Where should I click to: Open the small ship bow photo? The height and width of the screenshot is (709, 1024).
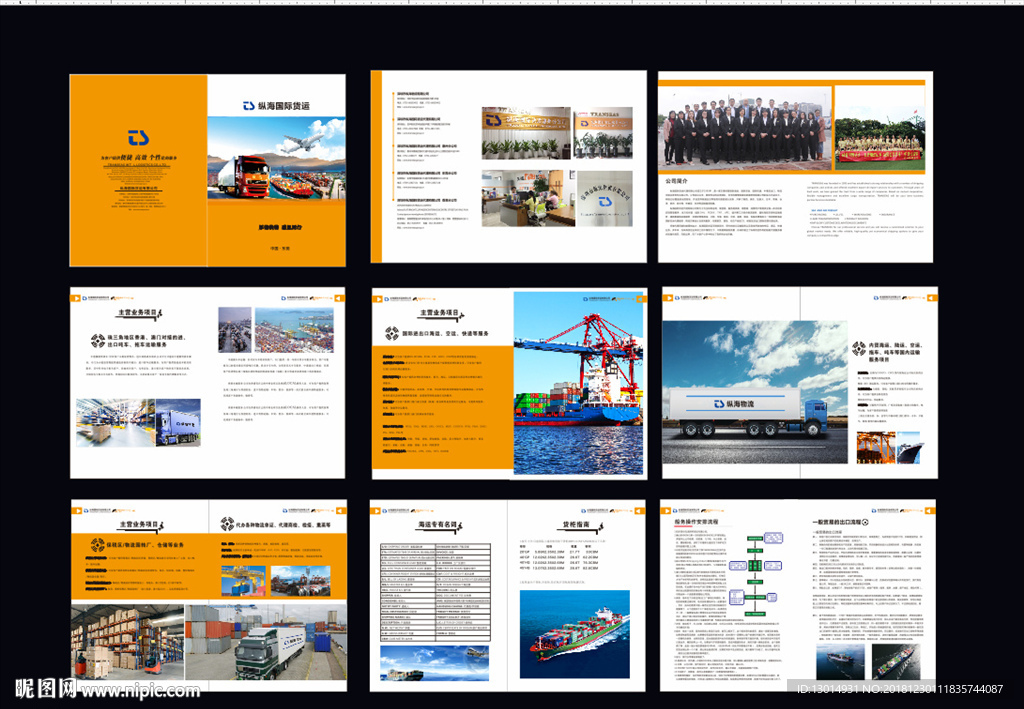(910, 447)
